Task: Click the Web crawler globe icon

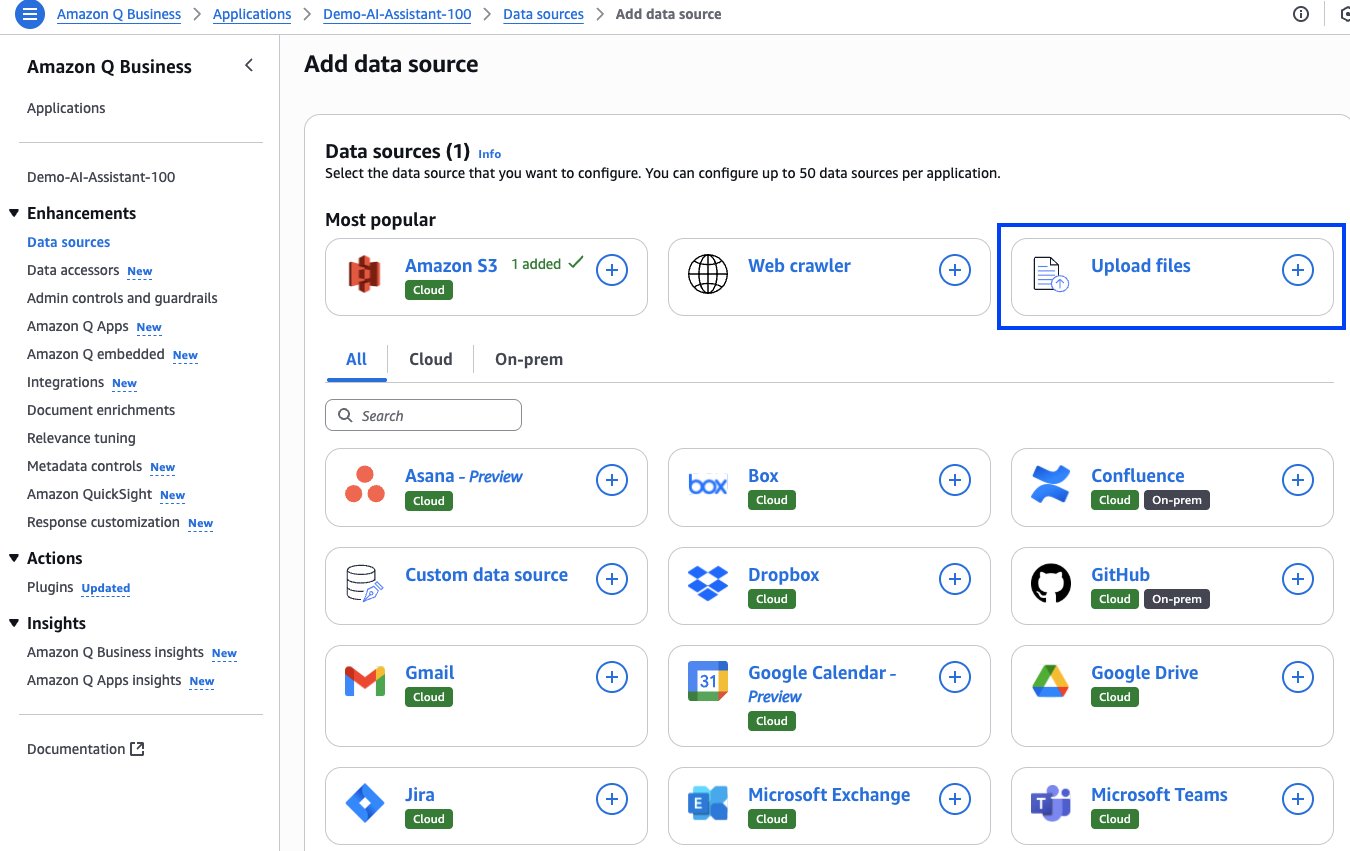Action: point(708,274)
